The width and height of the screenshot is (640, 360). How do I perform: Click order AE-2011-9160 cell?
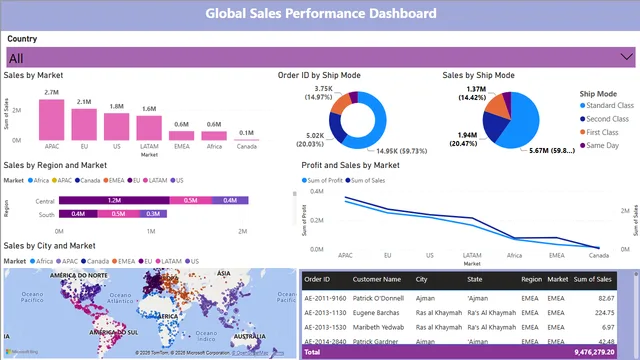[325, 298]
